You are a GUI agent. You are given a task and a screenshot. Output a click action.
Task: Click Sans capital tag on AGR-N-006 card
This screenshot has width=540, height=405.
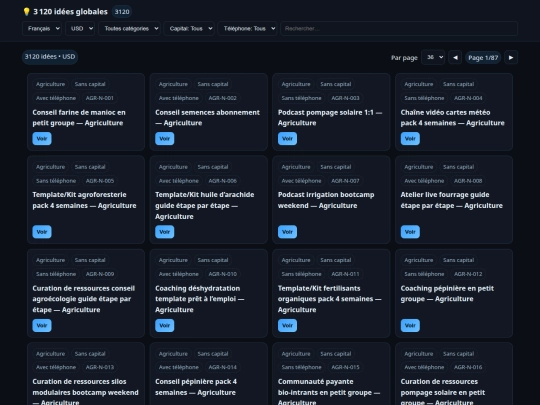213,167
